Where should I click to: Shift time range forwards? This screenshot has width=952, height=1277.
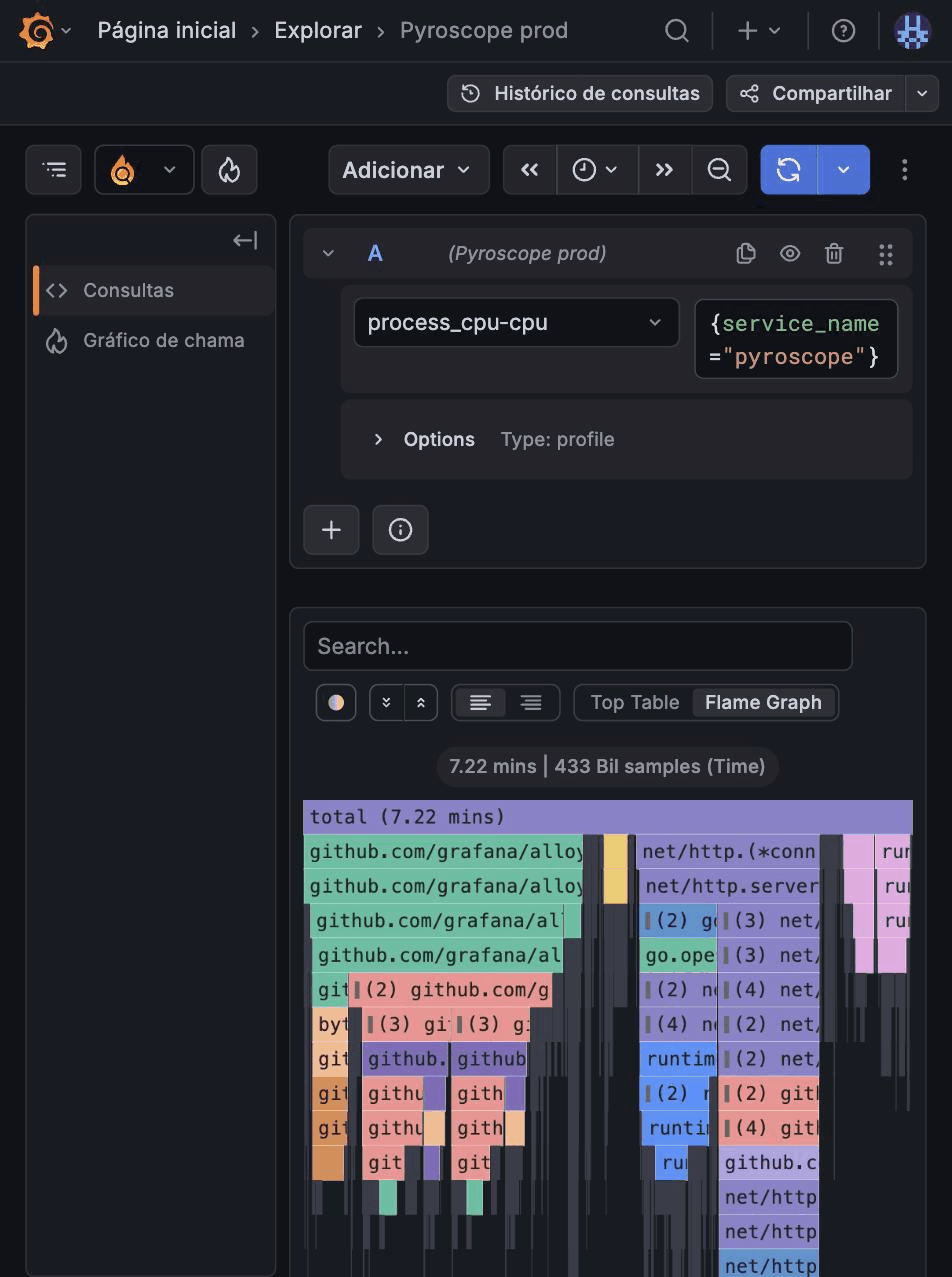(x=664, y=170)
